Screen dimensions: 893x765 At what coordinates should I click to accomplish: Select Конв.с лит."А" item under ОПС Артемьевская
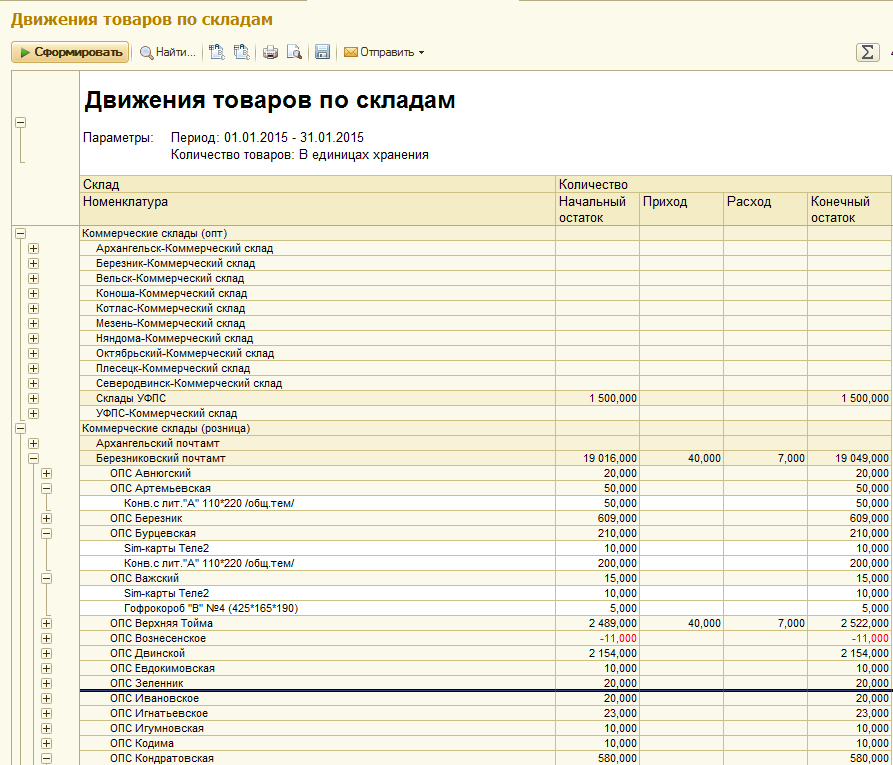coord(209,503)
